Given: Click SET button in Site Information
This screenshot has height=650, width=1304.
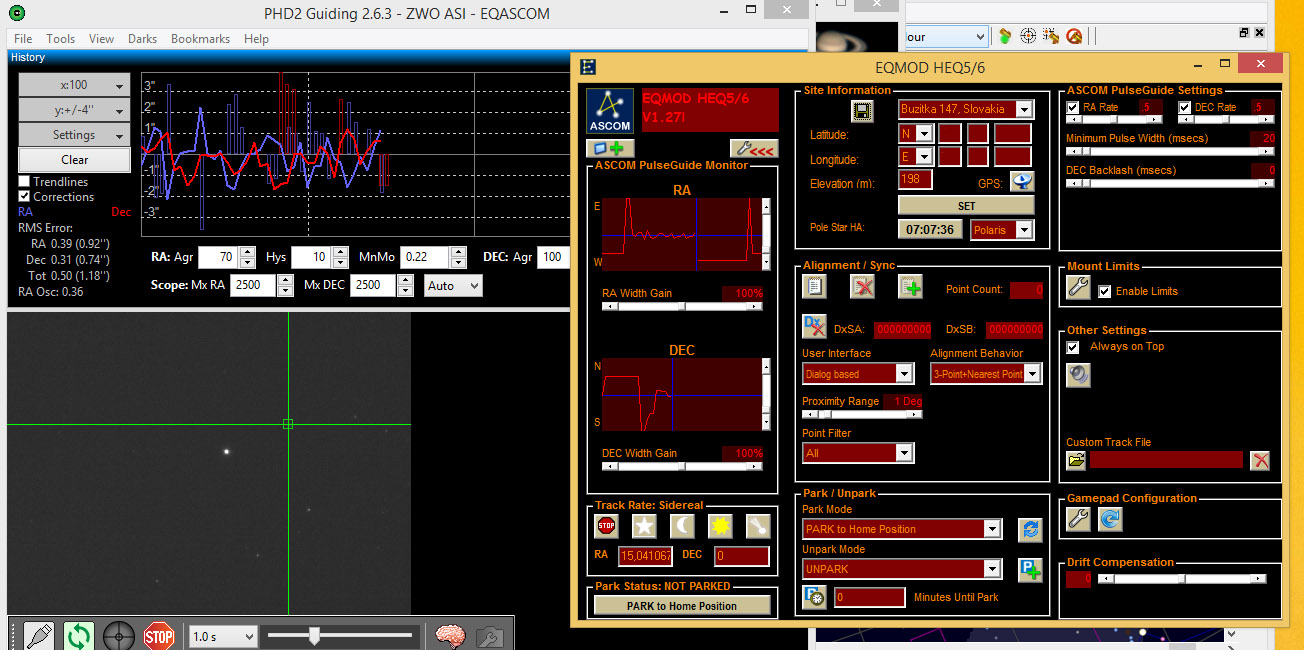Looking at the screenshot, I should coord(966,205).
